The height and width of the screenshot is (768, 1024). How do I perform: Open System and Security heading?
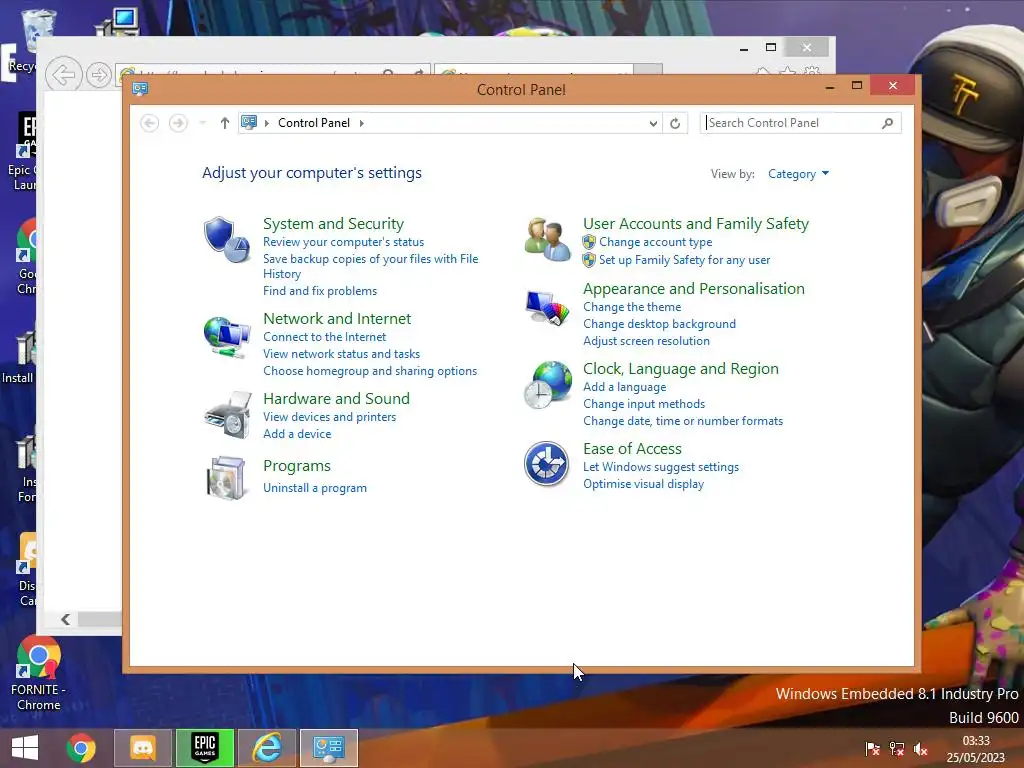[333, 223]
